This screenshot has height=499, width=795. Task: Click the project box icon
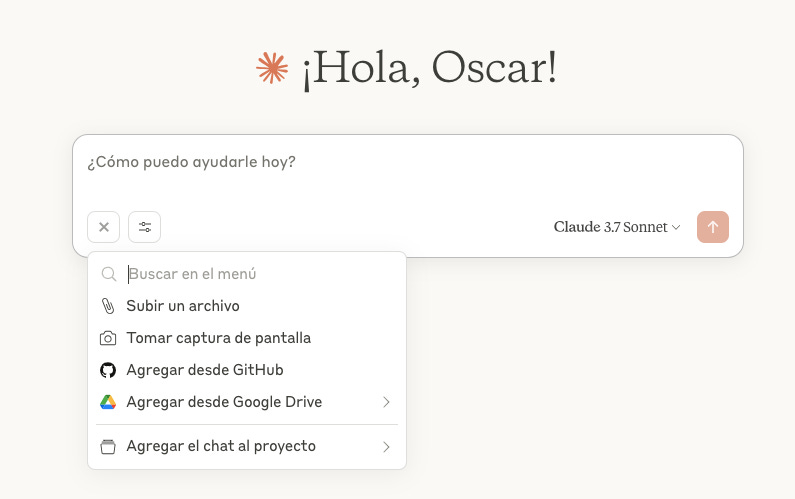tap(108, 447)
